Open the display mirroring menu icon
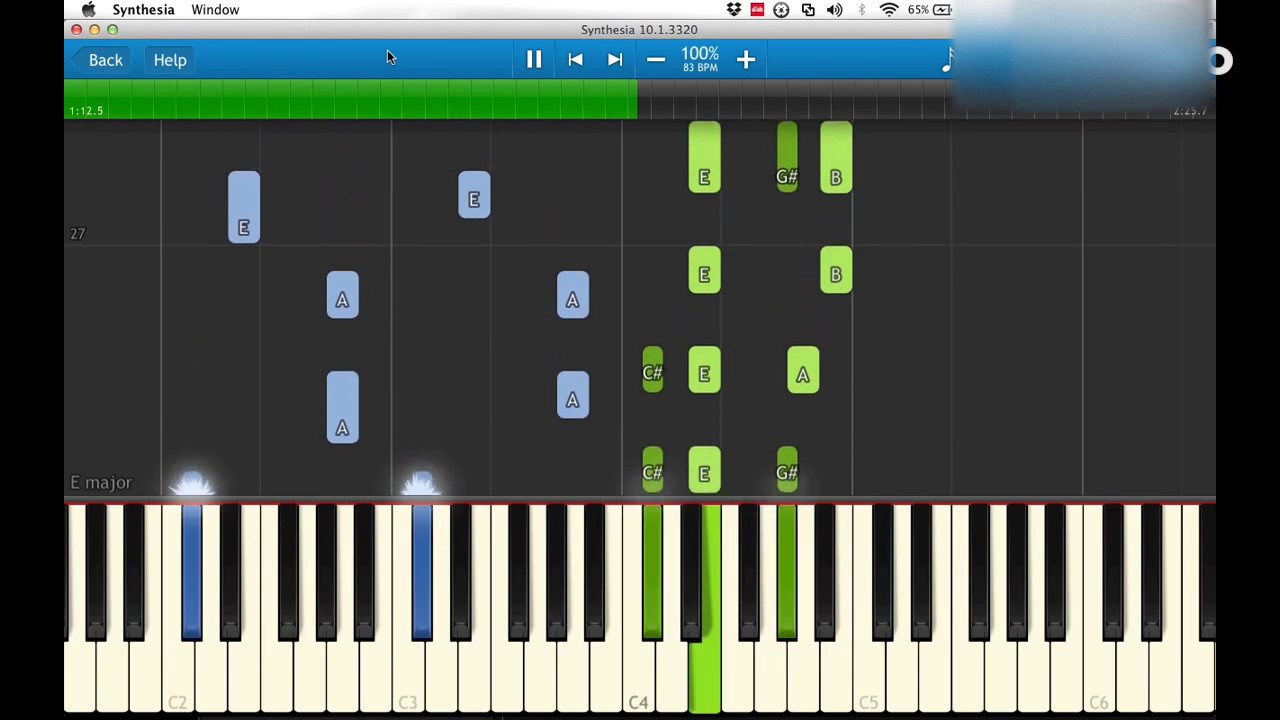This screenshot has height=720, width=1280. (x=808, y=10)
